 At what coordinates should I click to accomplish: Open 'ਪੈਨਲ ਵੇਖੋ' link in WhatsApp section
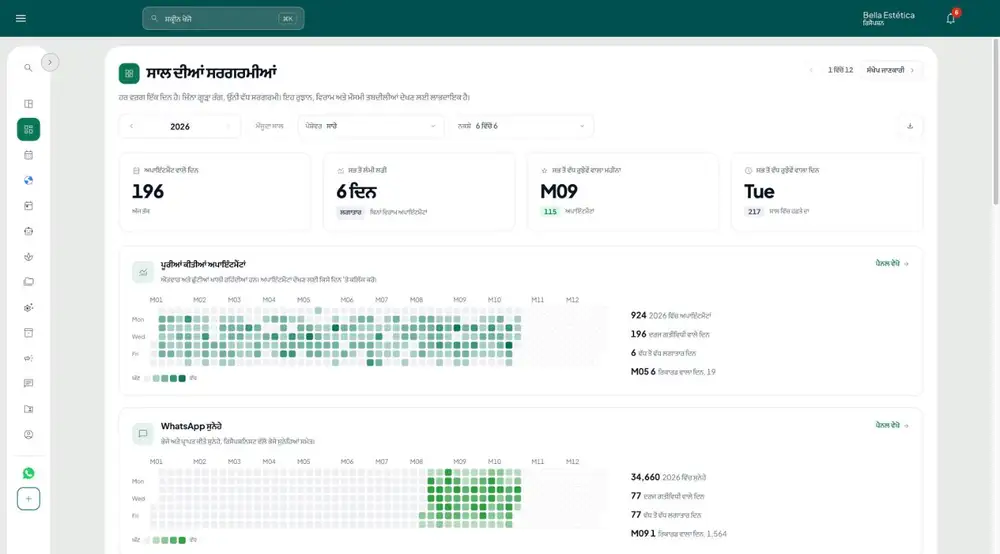point(892,425)
